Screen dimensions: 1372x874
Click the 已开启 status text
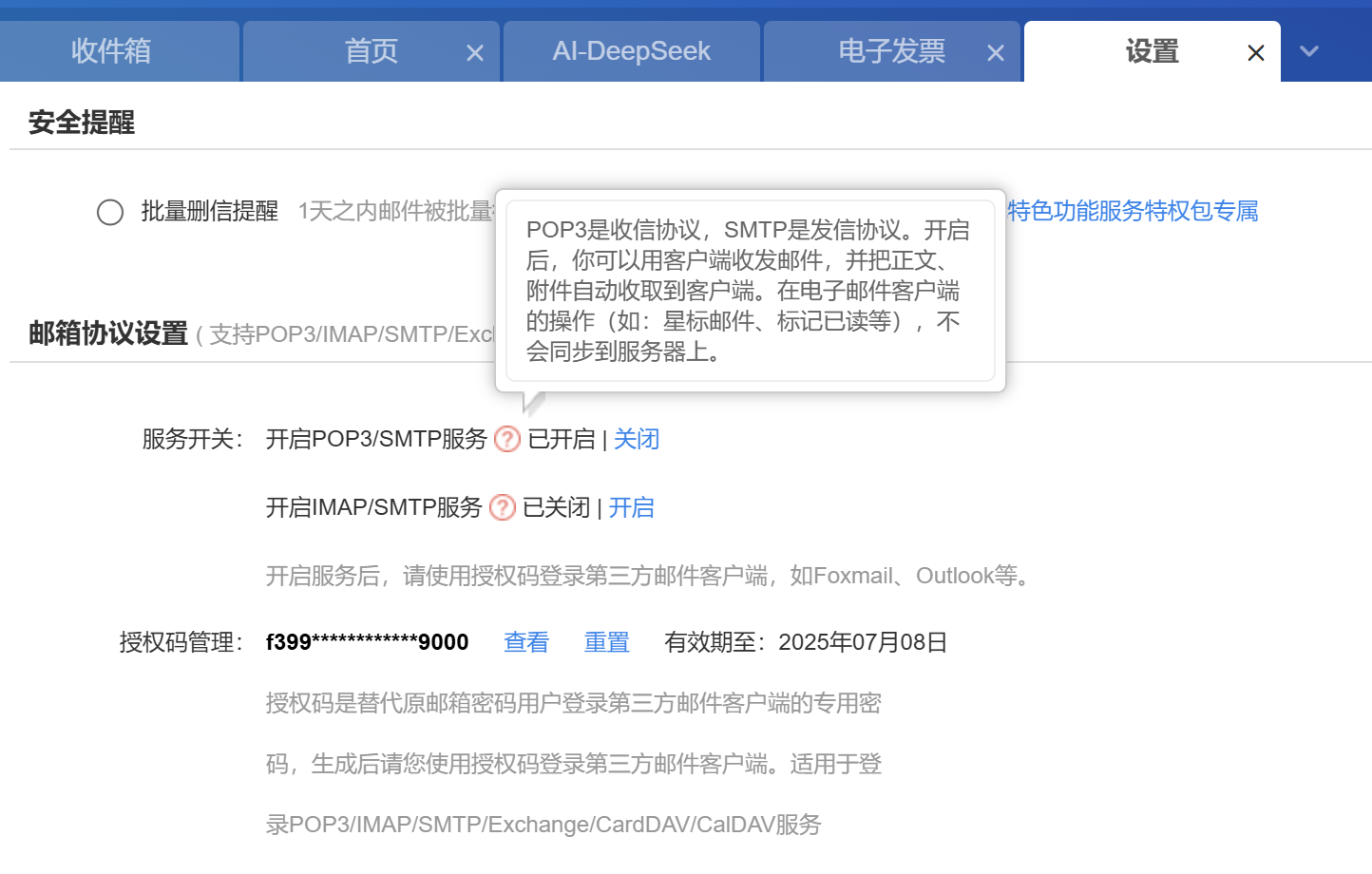pyautogui.click(x=562, y=439)
